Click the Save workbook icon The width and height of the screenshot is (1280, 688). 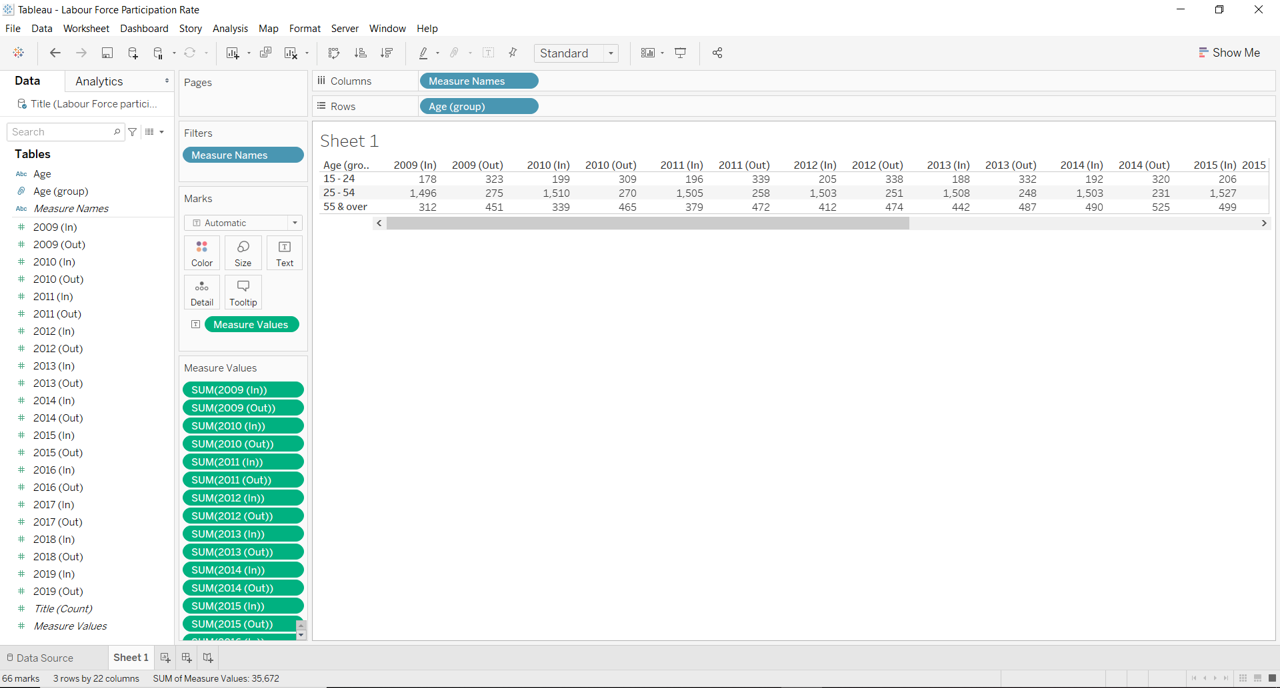[x=107, y=53]
